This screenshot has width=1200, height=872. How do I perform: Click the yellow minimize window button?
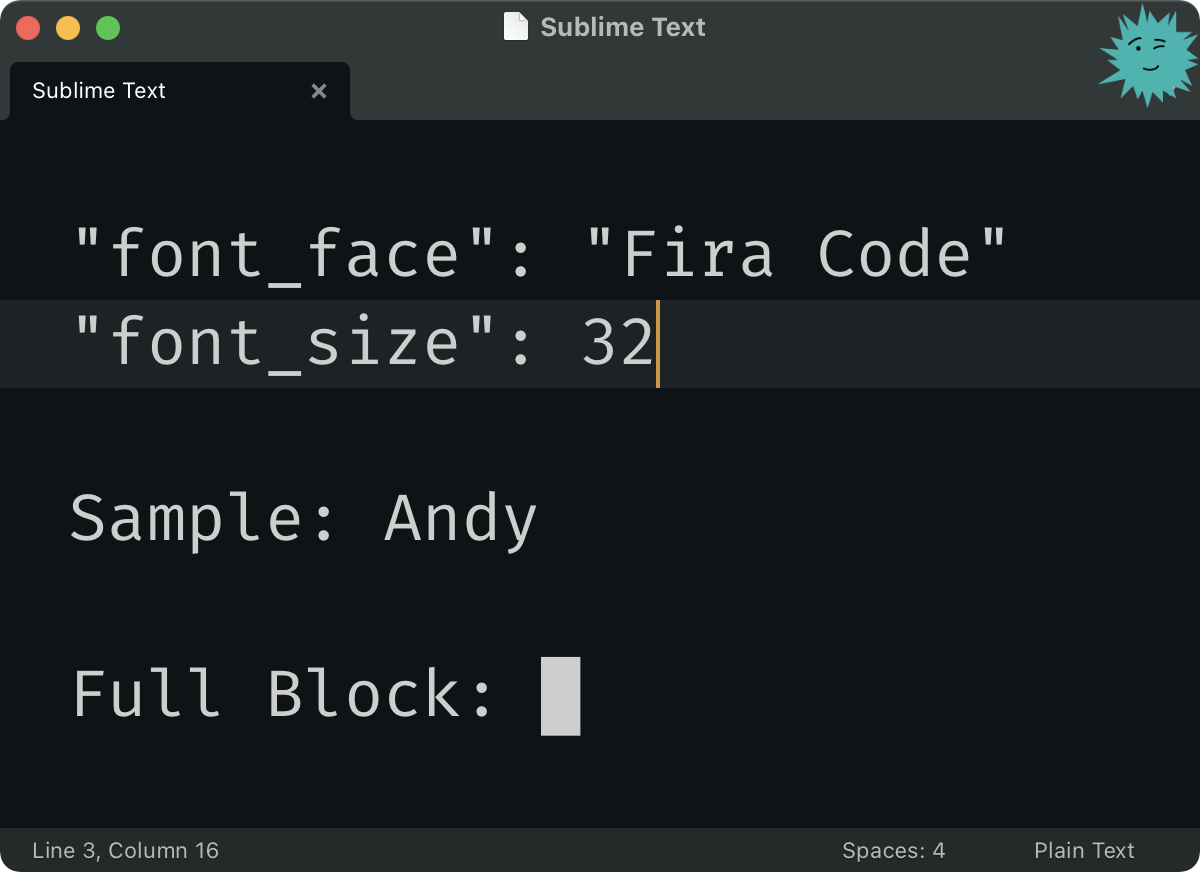tap(68, 28)
